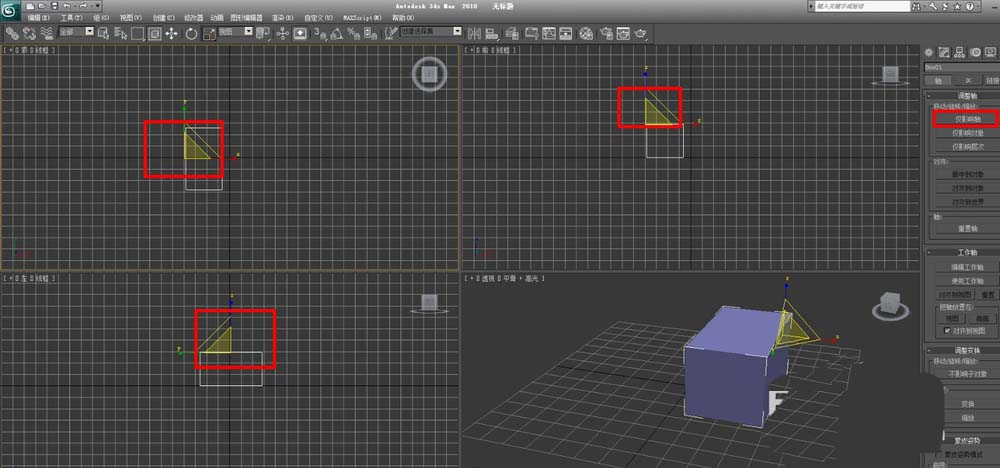The image size is (1000, 468).
Task: Select the Select and Rotate tool
Action: [x=191, y=33]
